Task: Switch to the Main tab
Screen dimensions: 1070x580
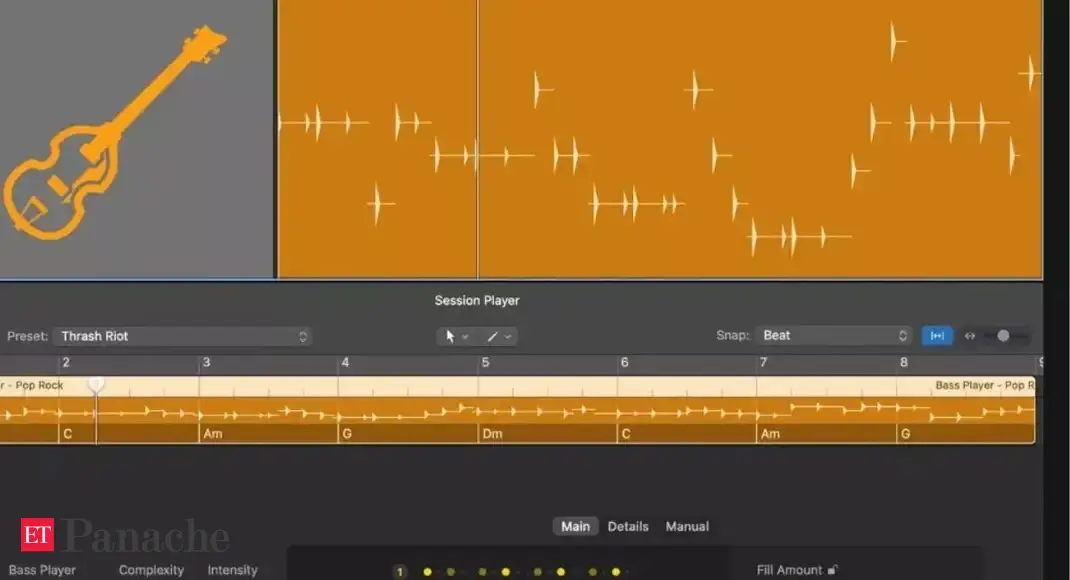Action: 575,526
